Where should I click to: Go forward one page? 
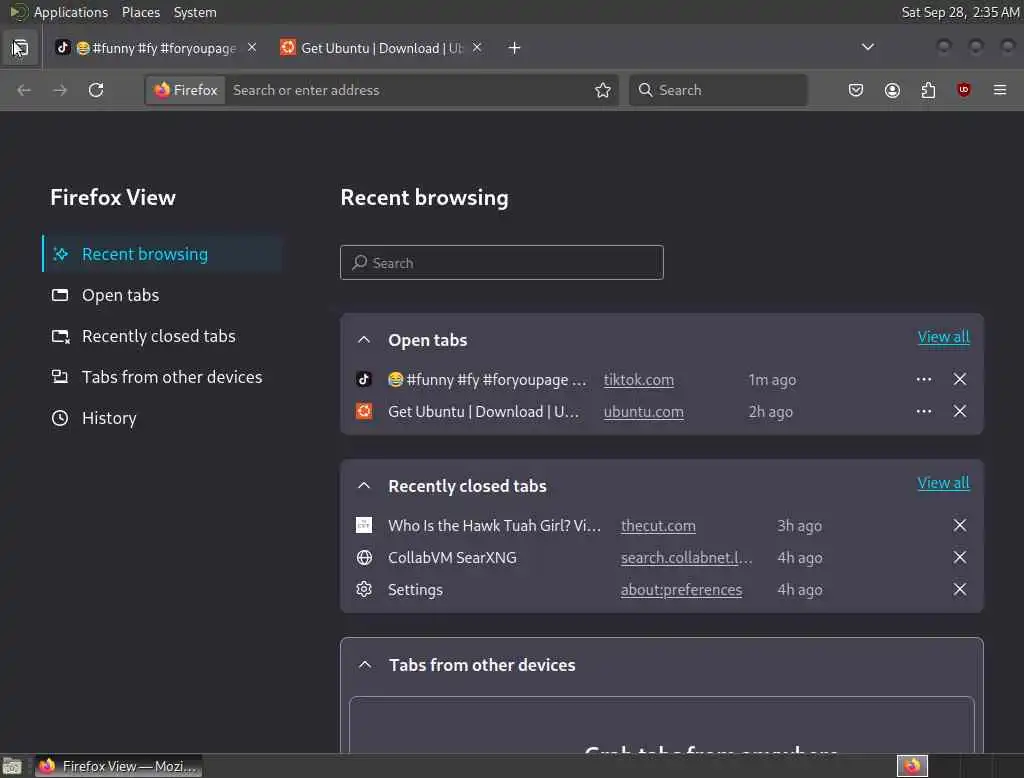(60, 90)
